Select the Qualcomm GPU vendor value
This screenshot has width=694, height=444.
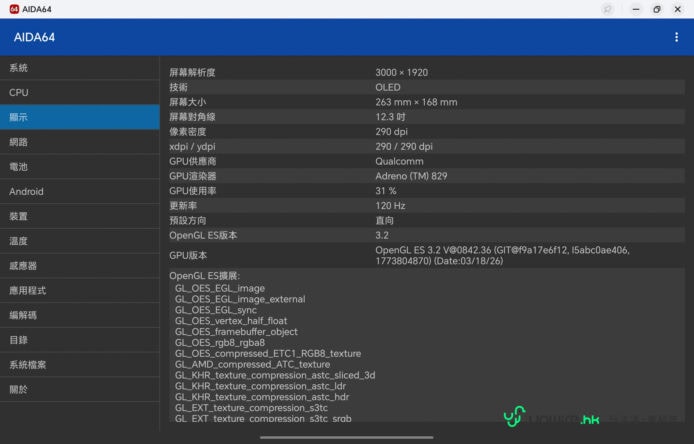tap(399, 161)
